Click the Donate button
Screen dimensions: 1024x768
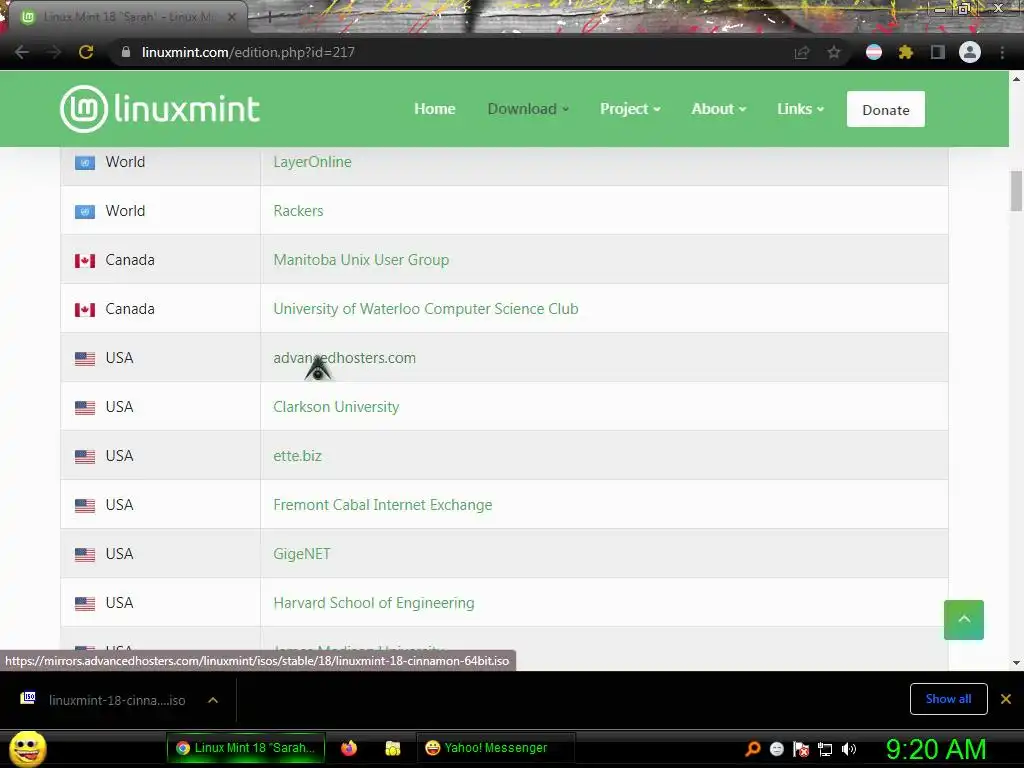886,109
